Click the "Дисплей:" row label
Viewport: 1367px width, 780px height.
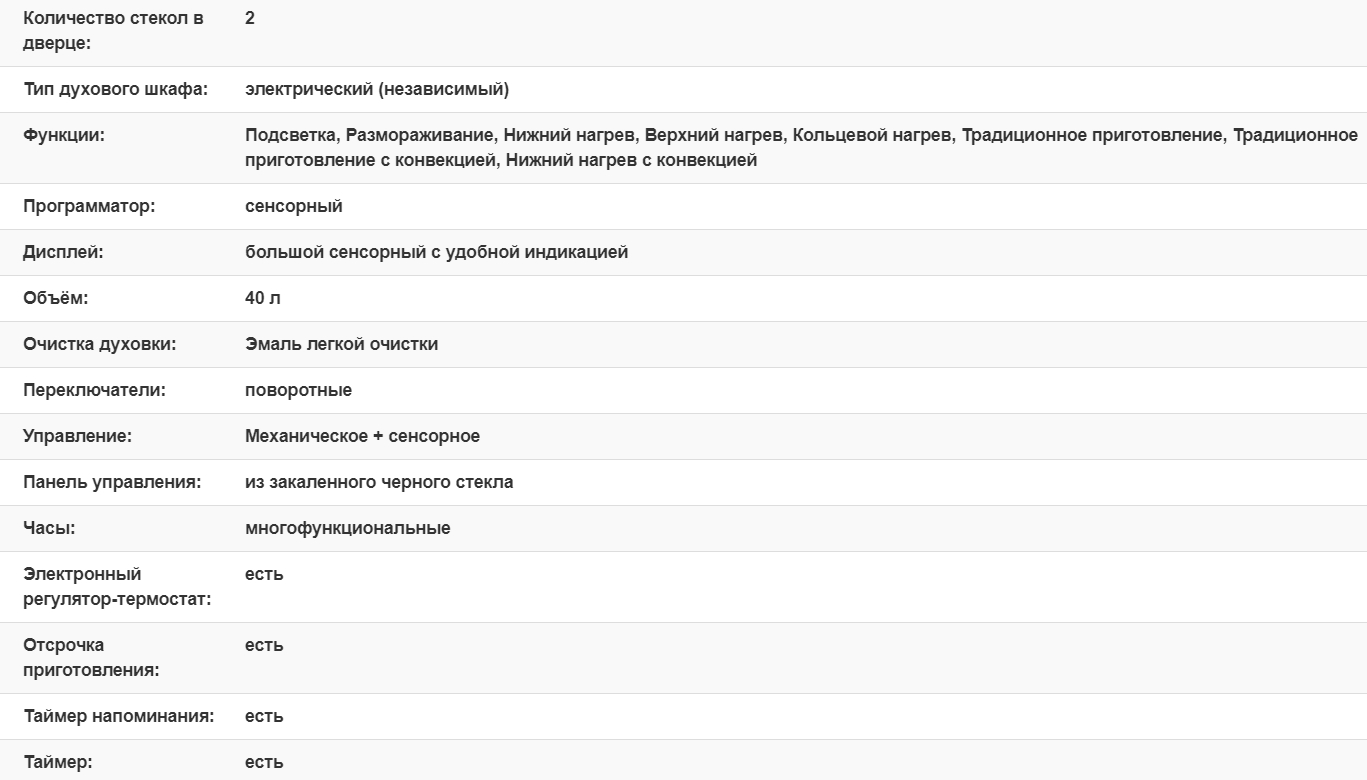tap(63, 252)
